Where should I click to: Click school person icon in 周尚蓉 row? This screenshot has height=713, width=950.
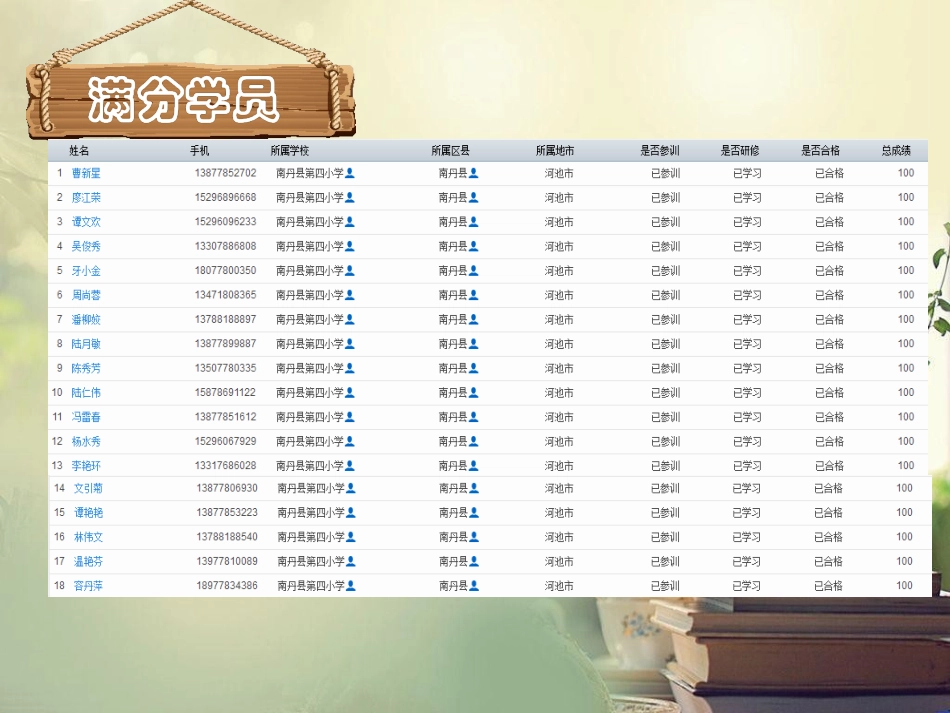[x=350, y=295]
